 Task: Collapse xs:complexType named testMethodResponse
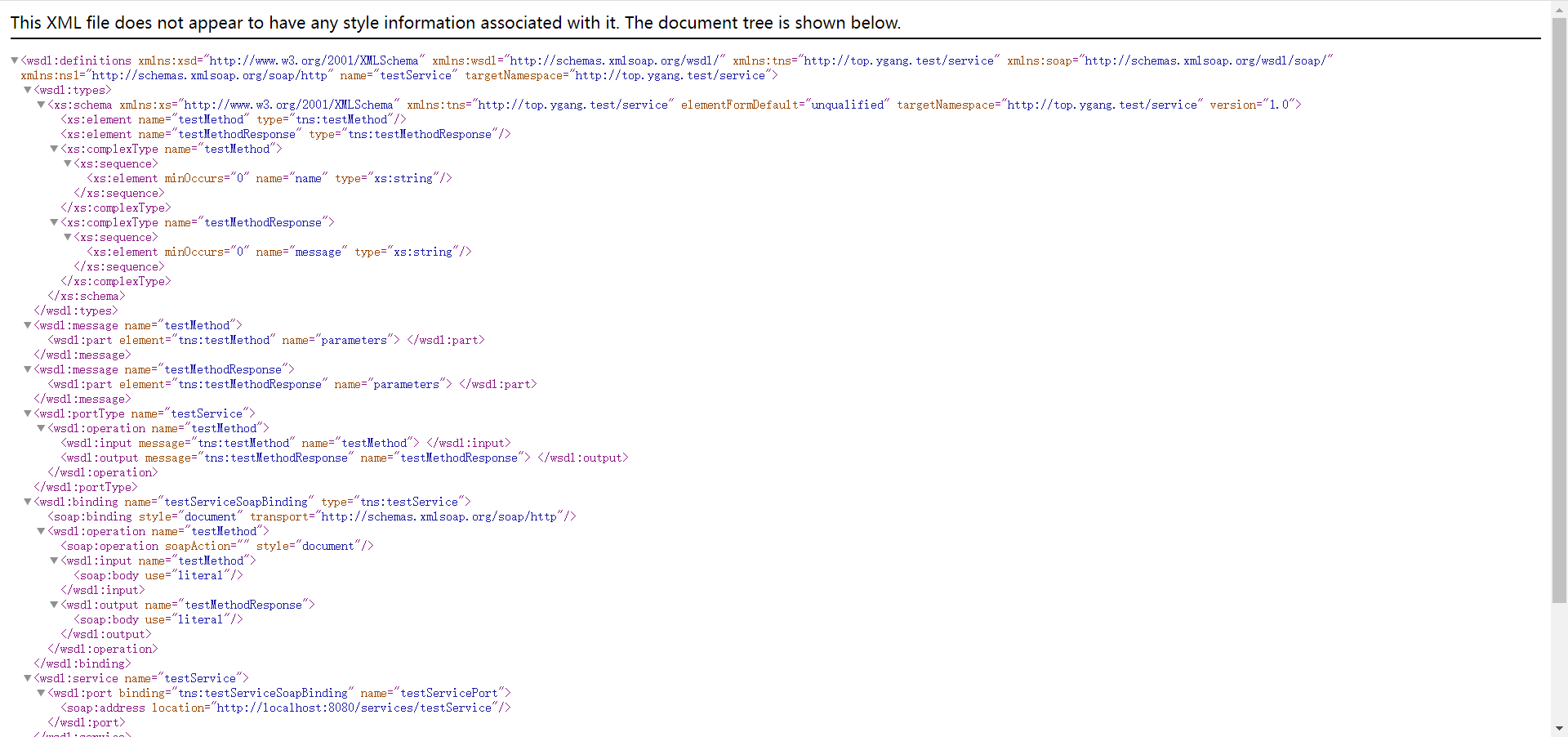click(x=54, y=222)
